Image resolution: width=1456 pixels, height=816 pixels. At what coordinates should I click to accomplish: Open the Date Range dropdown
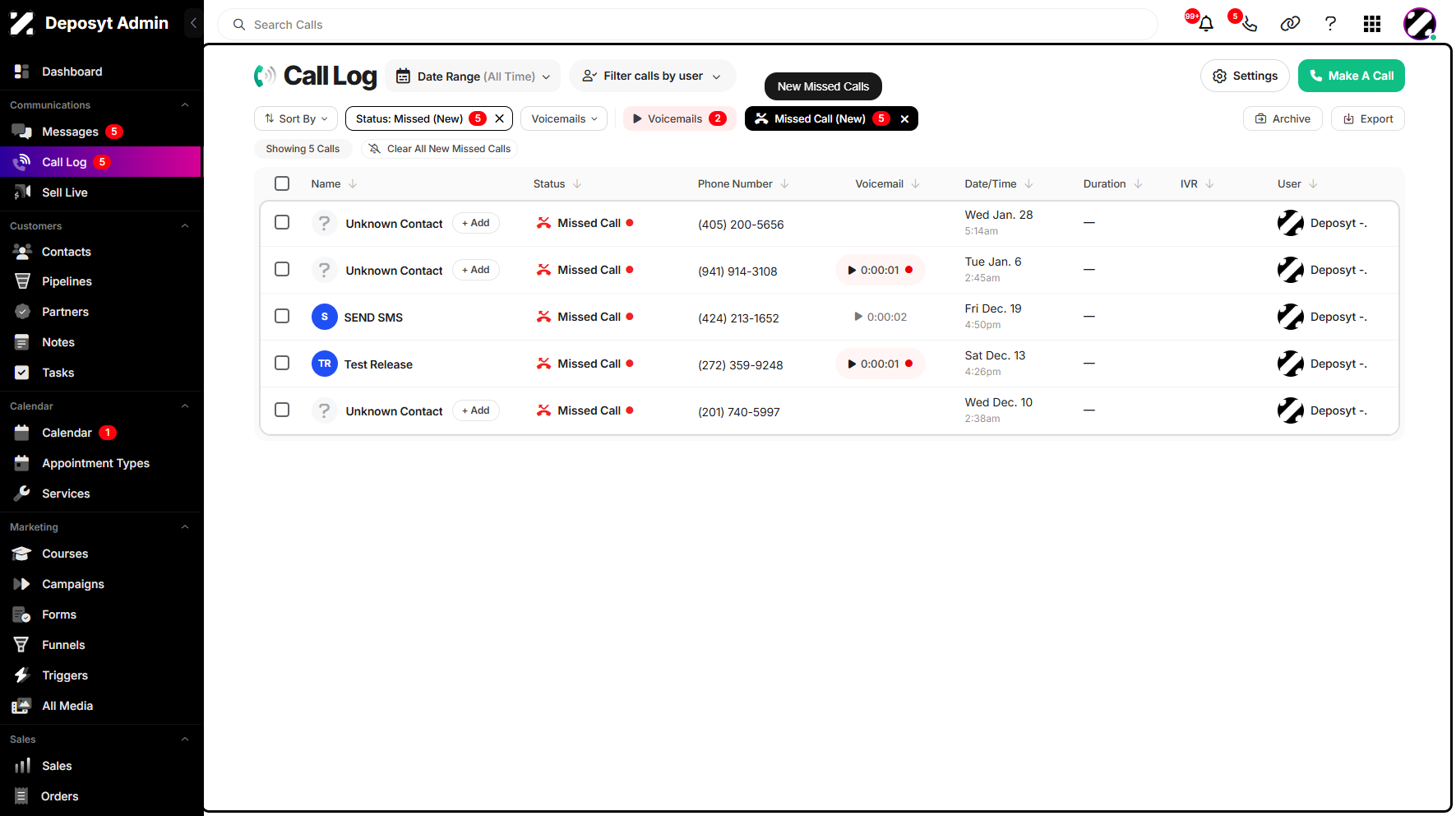[473, 76]
